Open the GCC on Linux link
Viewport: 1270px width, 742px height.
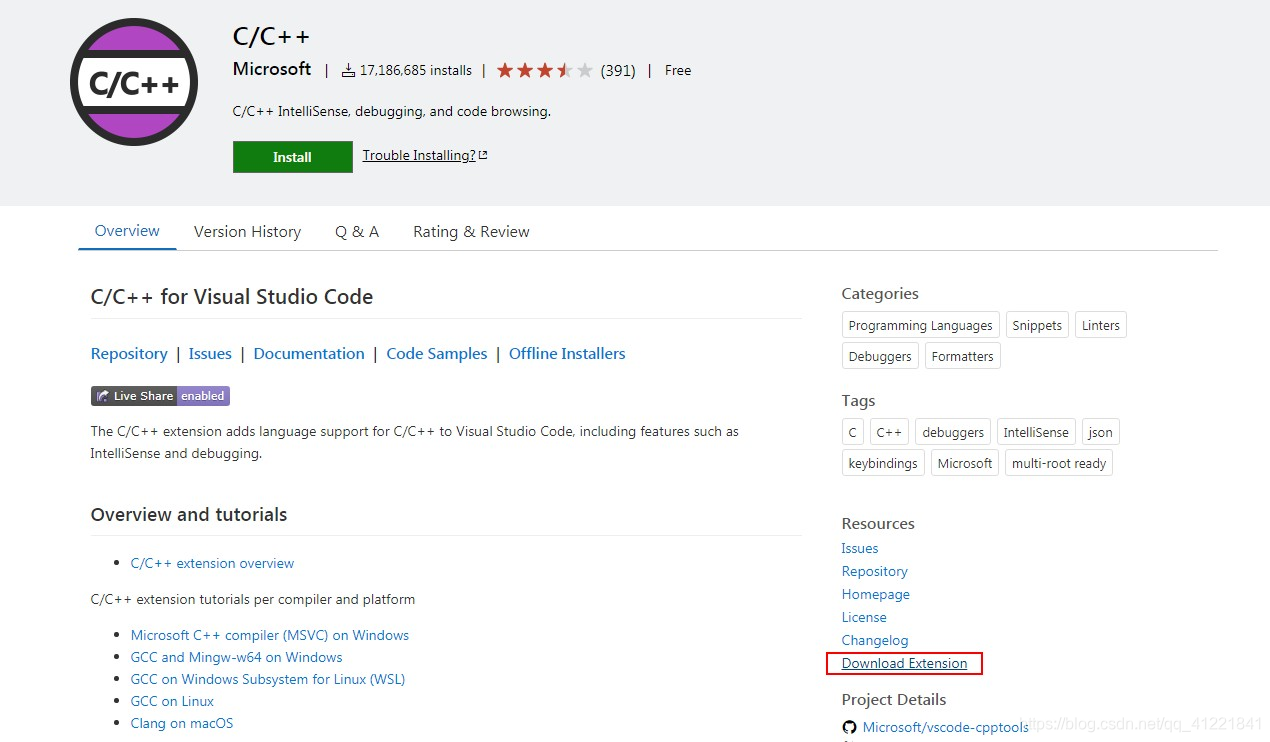[x=172, y=701]
